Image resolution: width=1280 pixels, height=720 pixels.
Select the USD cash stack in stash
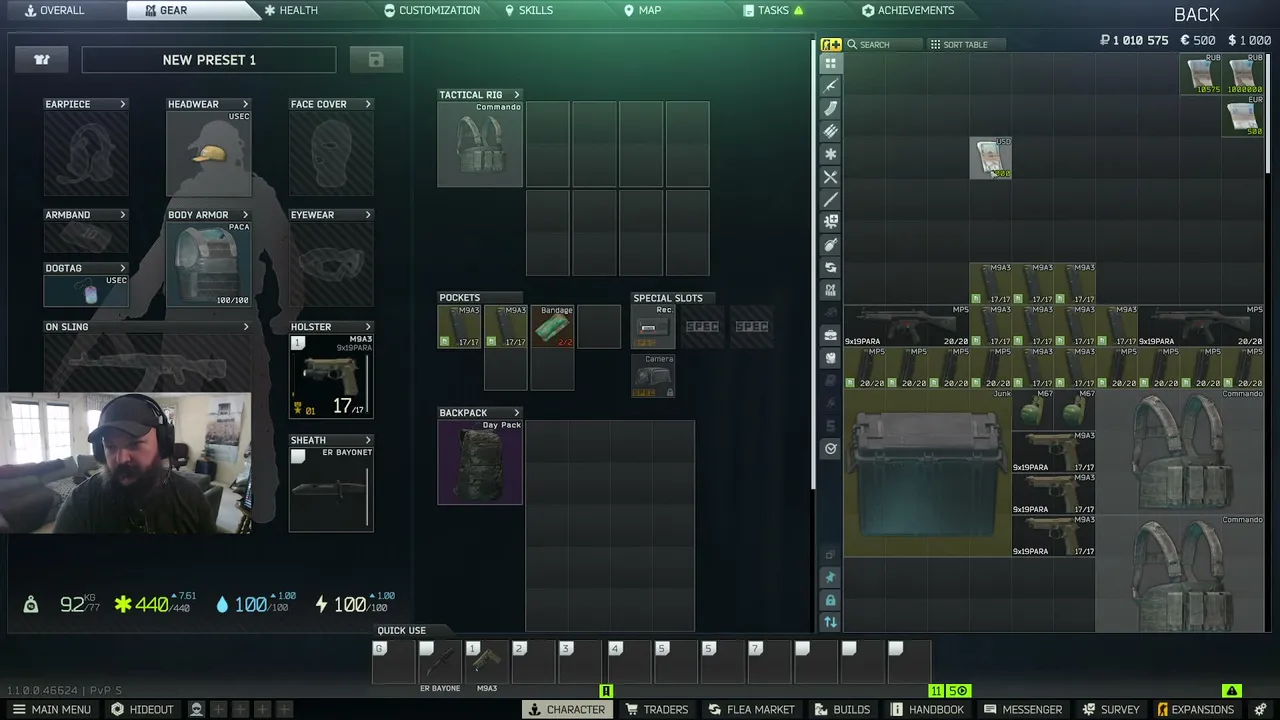pos(991,158)
